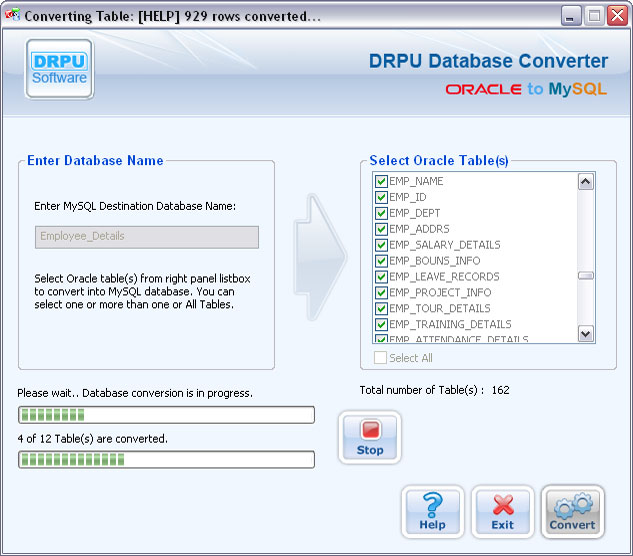This screenshot has width=633, height=556.
Task: Click the application icon in title bar
Action: click(12, 15)
